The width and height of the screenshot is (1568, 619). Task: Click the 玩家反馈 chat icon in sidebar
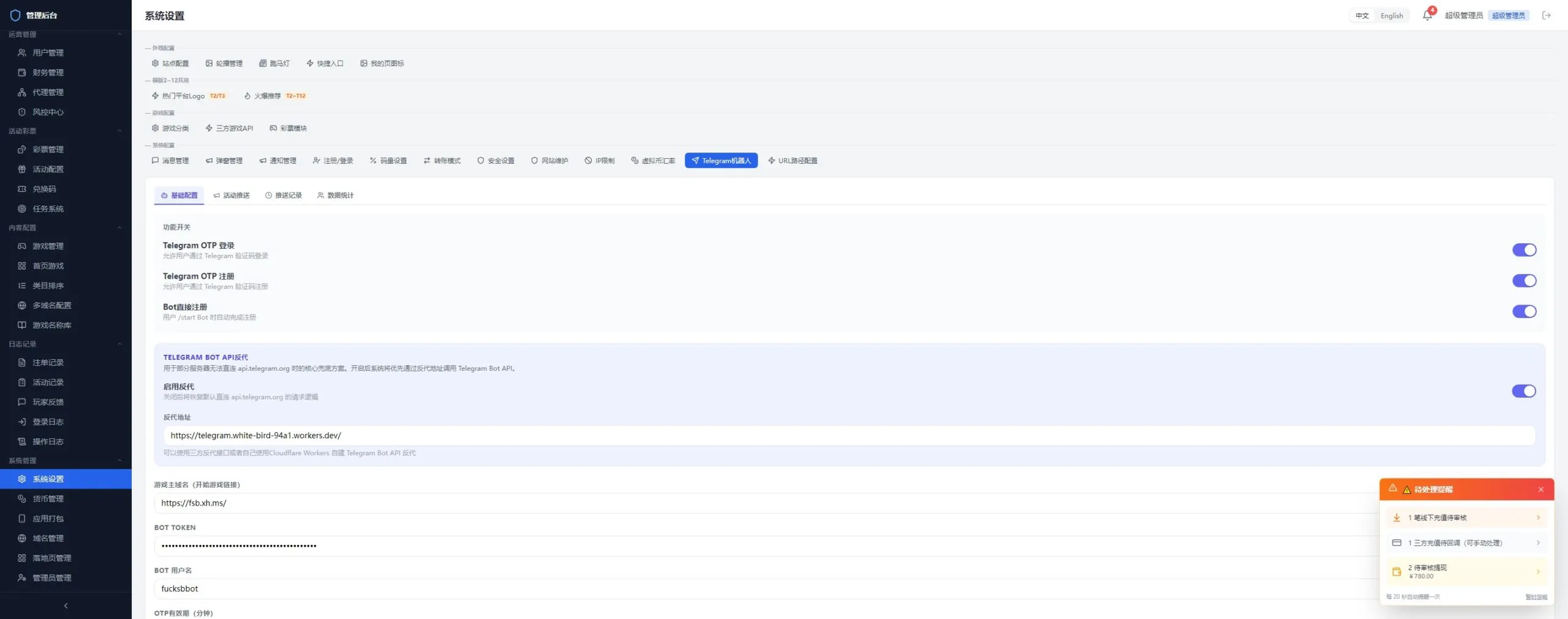(x=22, y=402)
